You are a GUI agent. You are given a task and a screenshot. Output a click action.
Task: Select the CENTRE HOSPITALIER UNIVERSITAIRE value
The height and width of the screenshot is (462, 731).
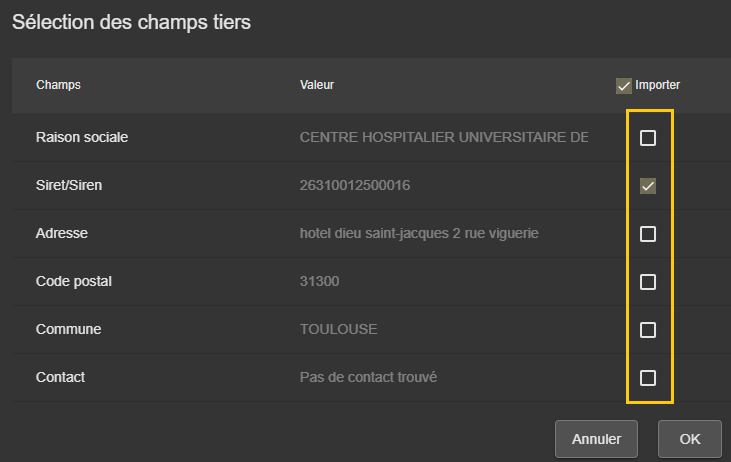tap(444, 137)
